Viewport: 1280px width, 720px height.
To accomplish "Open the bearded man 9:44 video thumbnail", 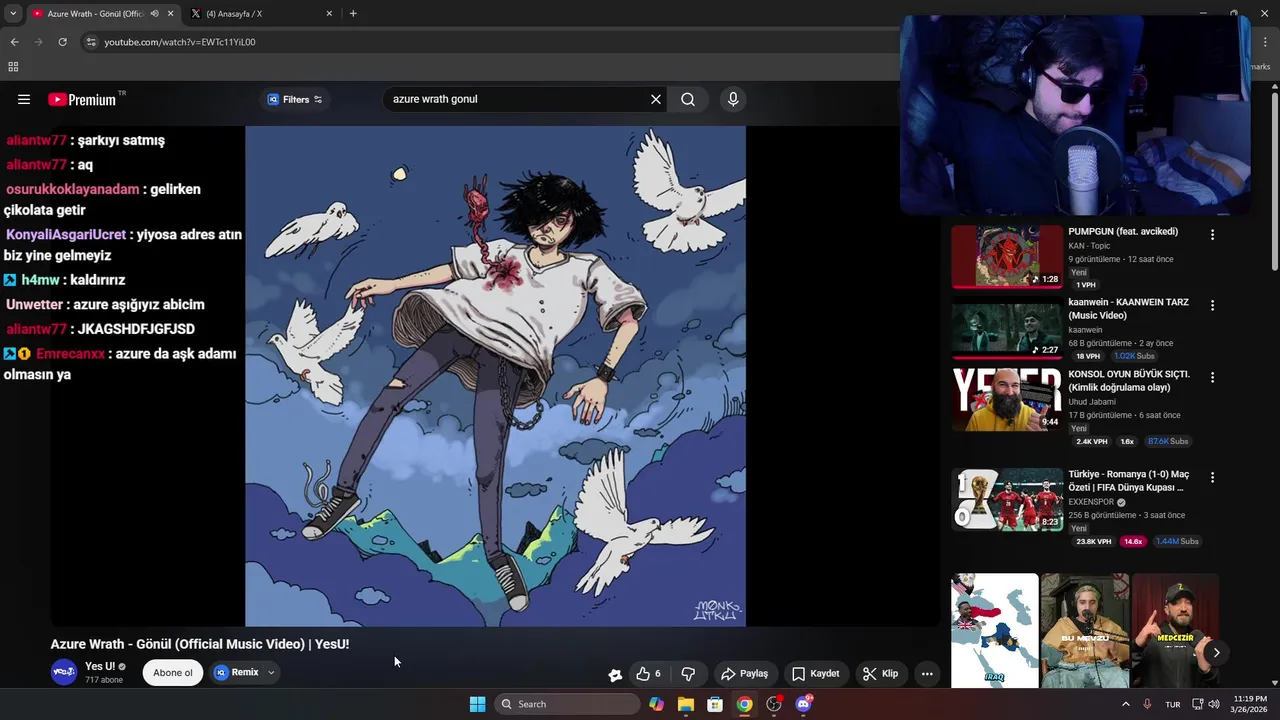I will (x=1007, y=399).
